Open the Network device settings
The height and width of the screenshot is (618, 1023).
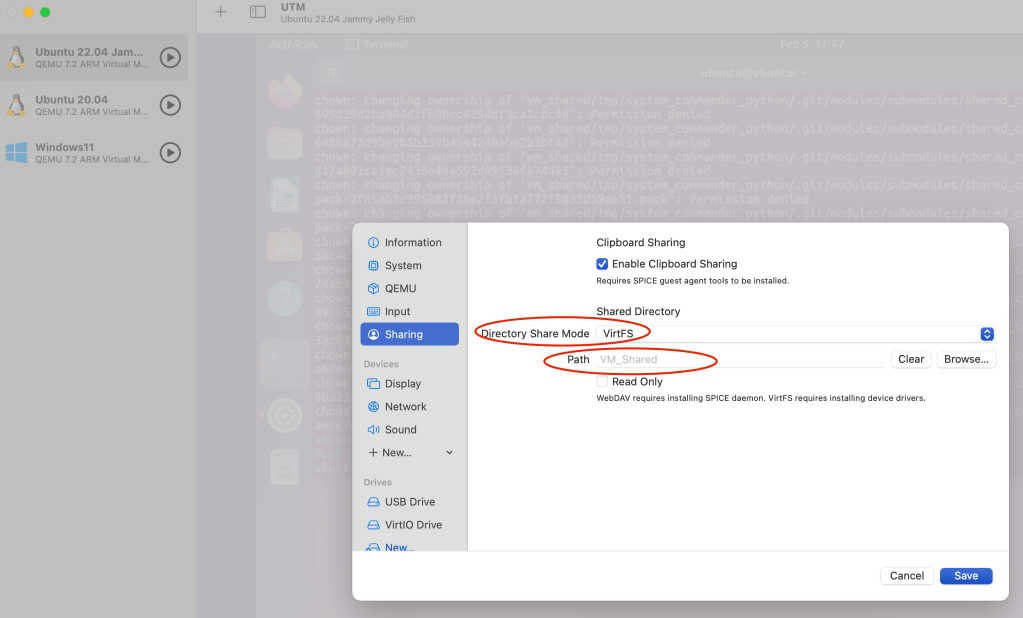405,407
